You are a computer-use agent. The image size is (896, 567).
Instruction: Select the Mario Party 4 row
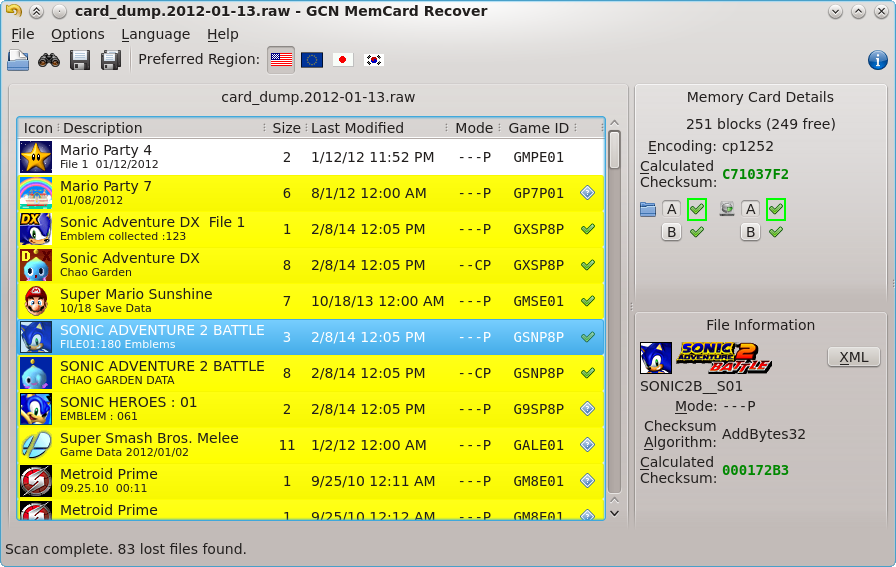tap(311, 157)
